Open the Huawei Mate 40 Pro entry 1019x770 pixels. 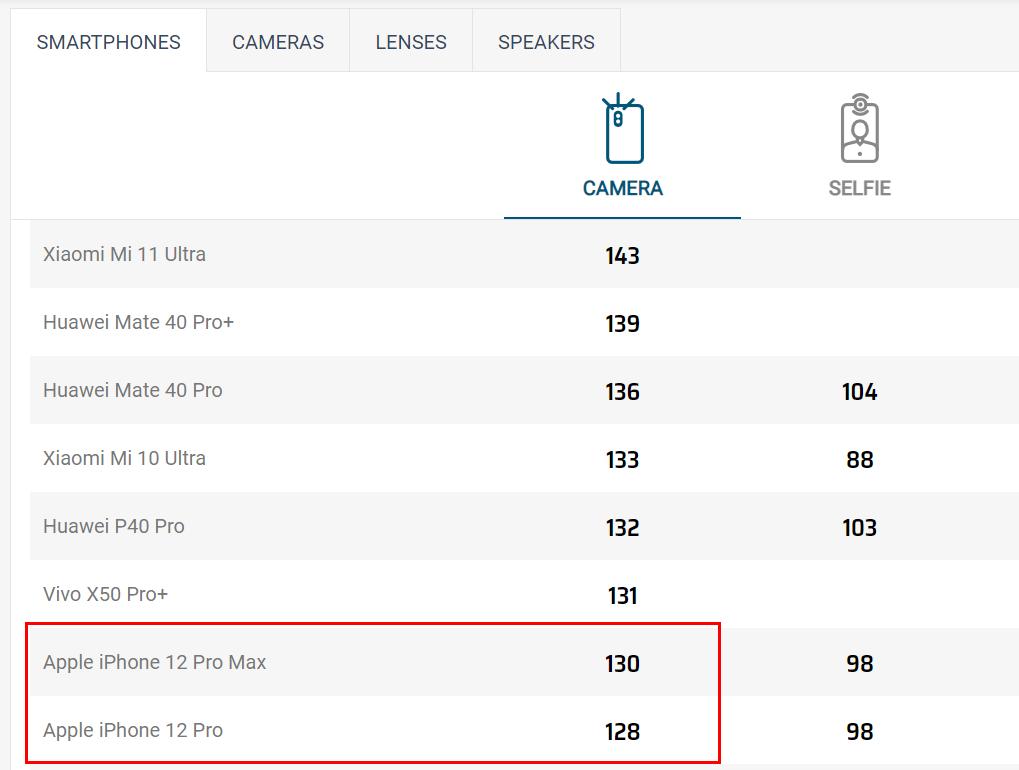point(132,390)
